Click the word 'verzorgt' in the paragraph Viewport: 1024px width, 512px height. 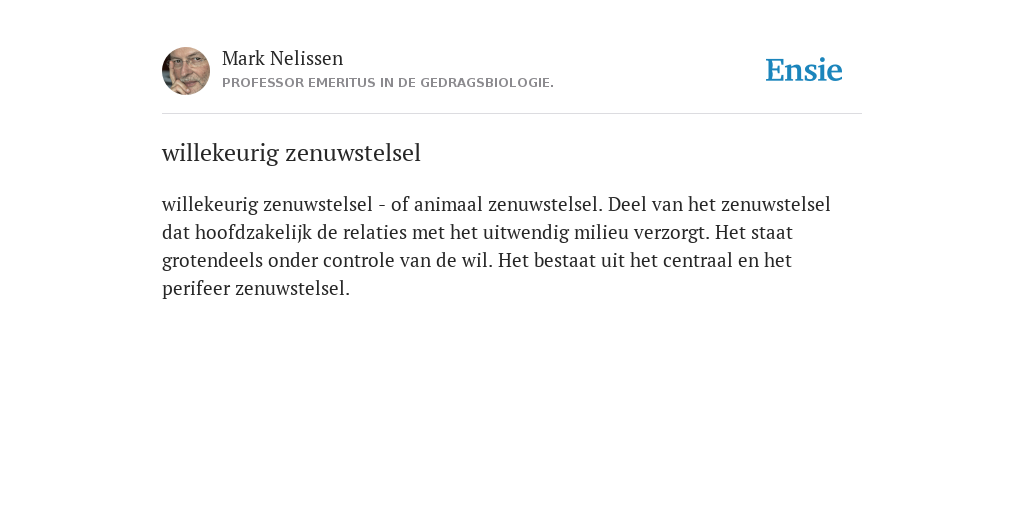(671, 233)
